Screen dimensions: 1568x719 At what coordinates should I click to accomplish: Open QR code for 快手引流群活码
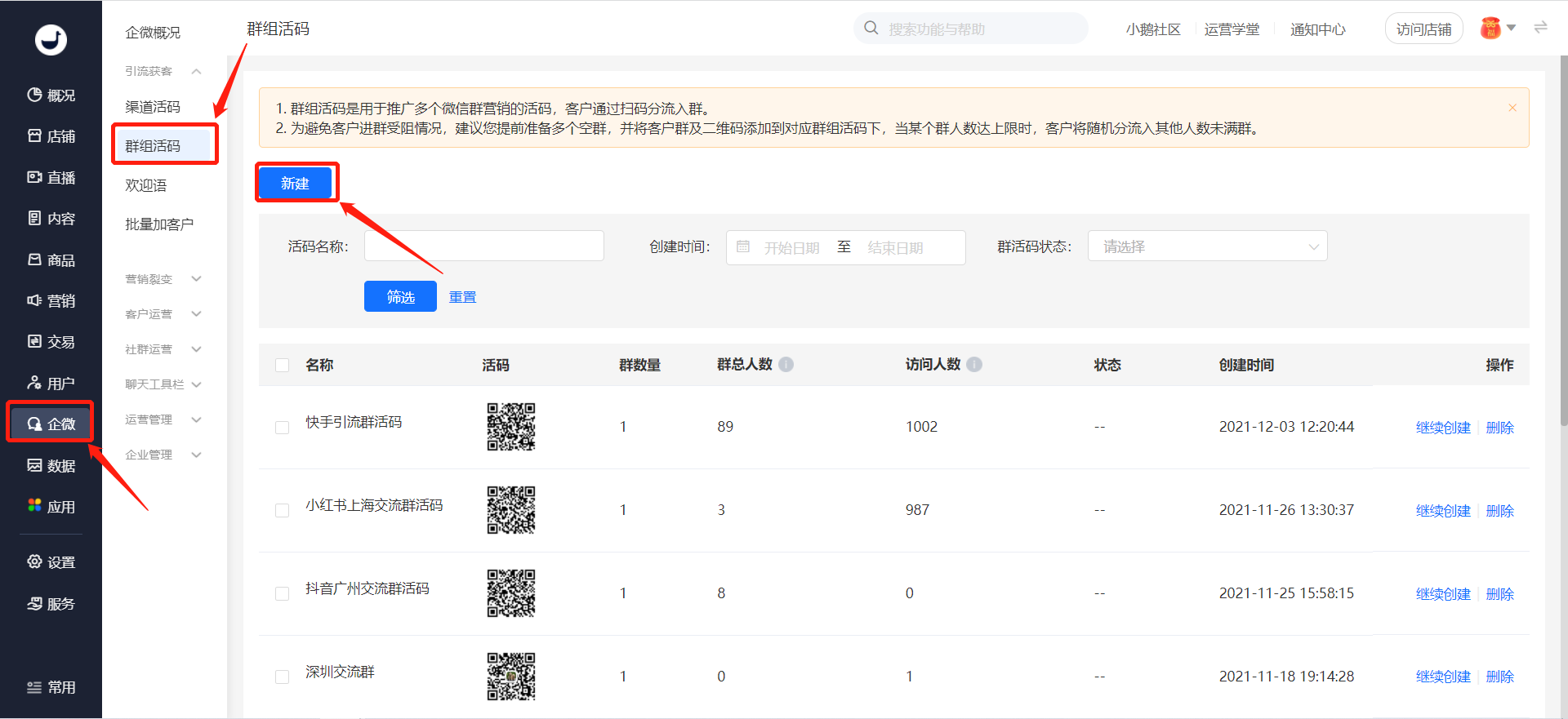point(511,426)
